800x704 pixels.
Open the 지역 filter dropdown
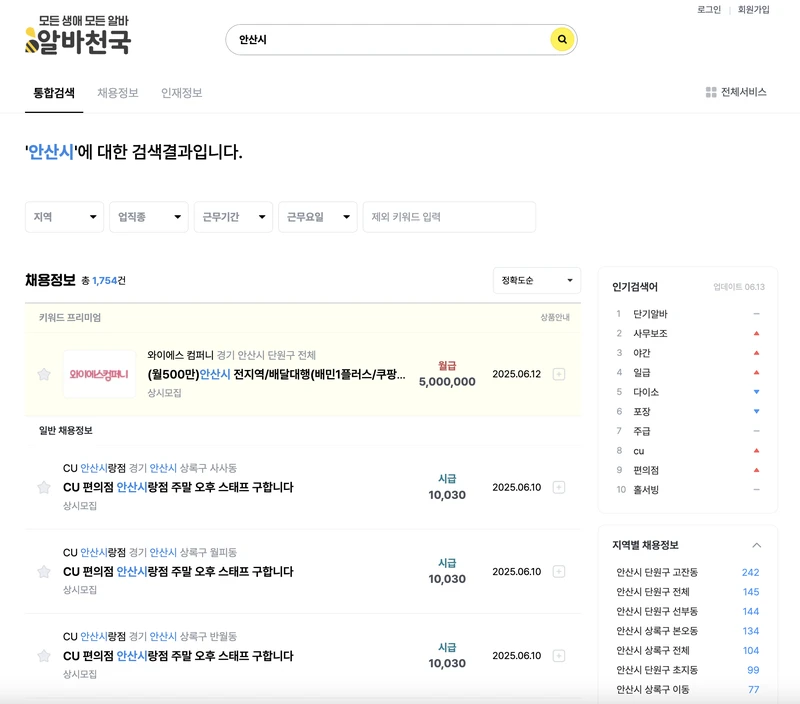pos(64,217)
